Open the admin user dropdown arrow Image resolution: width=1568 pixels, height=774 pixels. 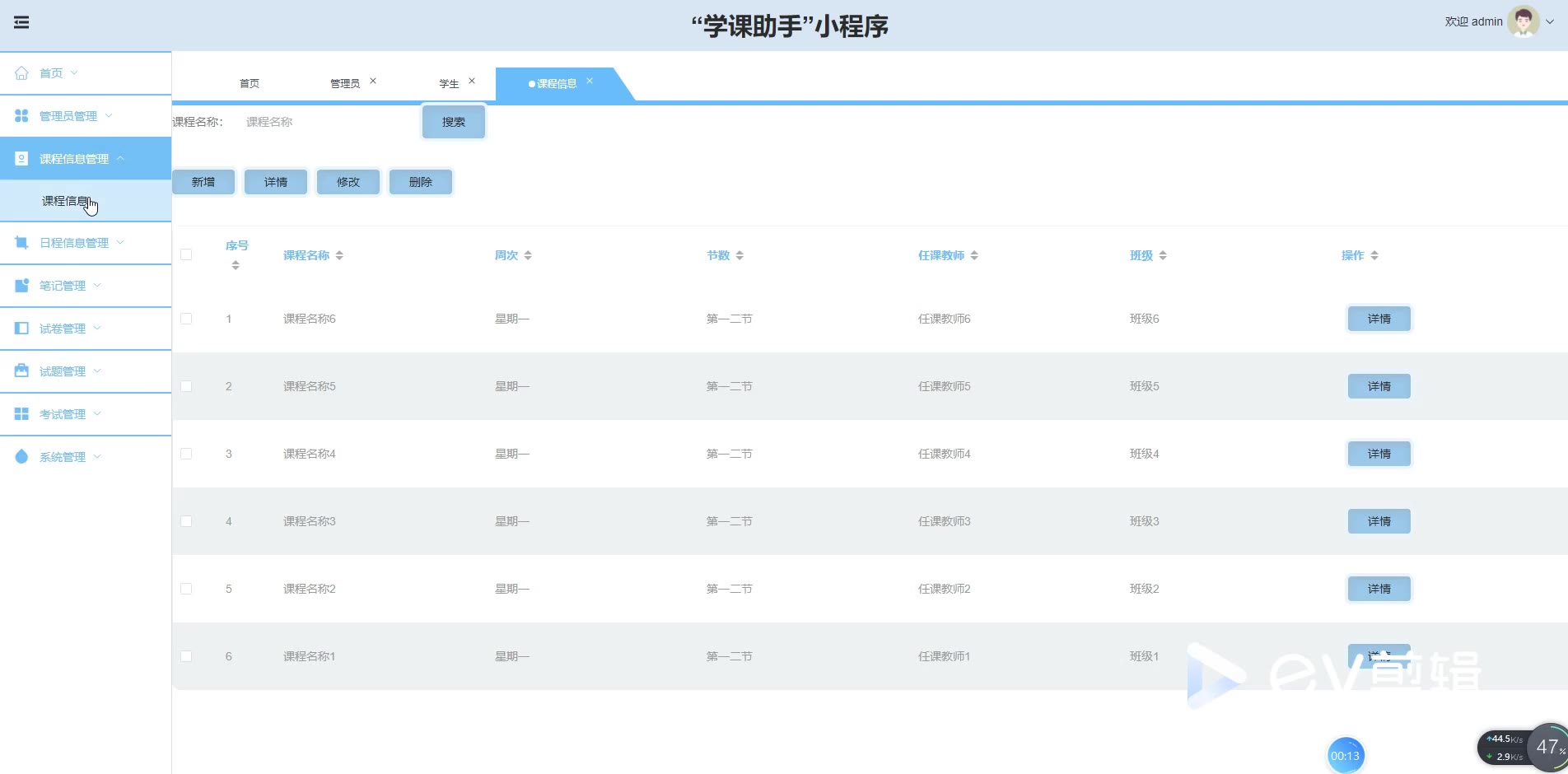[1550, 22]
